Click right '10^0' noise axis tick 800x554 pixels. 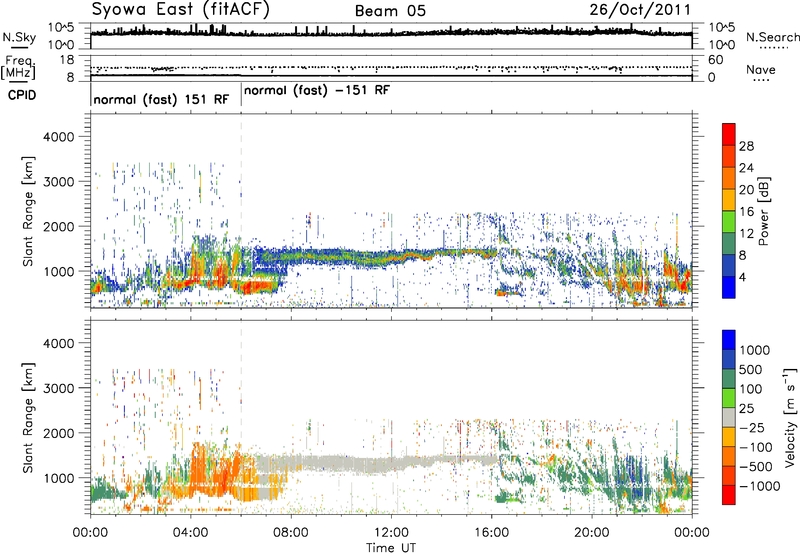coord(722,45)
